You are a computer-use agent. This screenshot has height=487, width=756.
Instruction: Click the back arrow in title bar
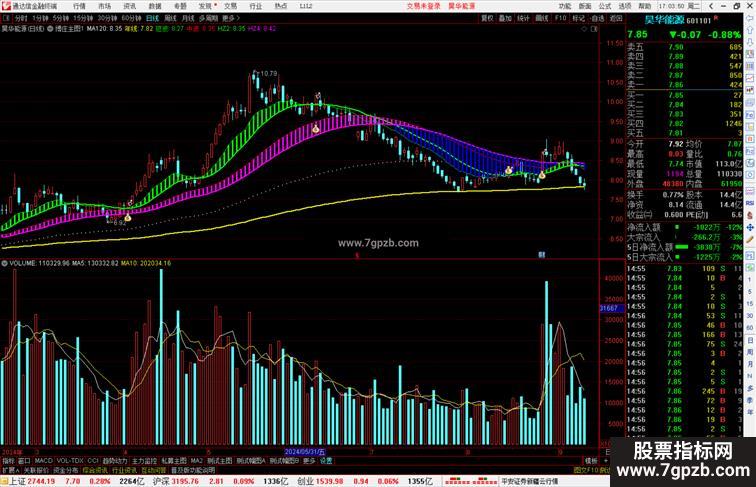coord(711,6)
